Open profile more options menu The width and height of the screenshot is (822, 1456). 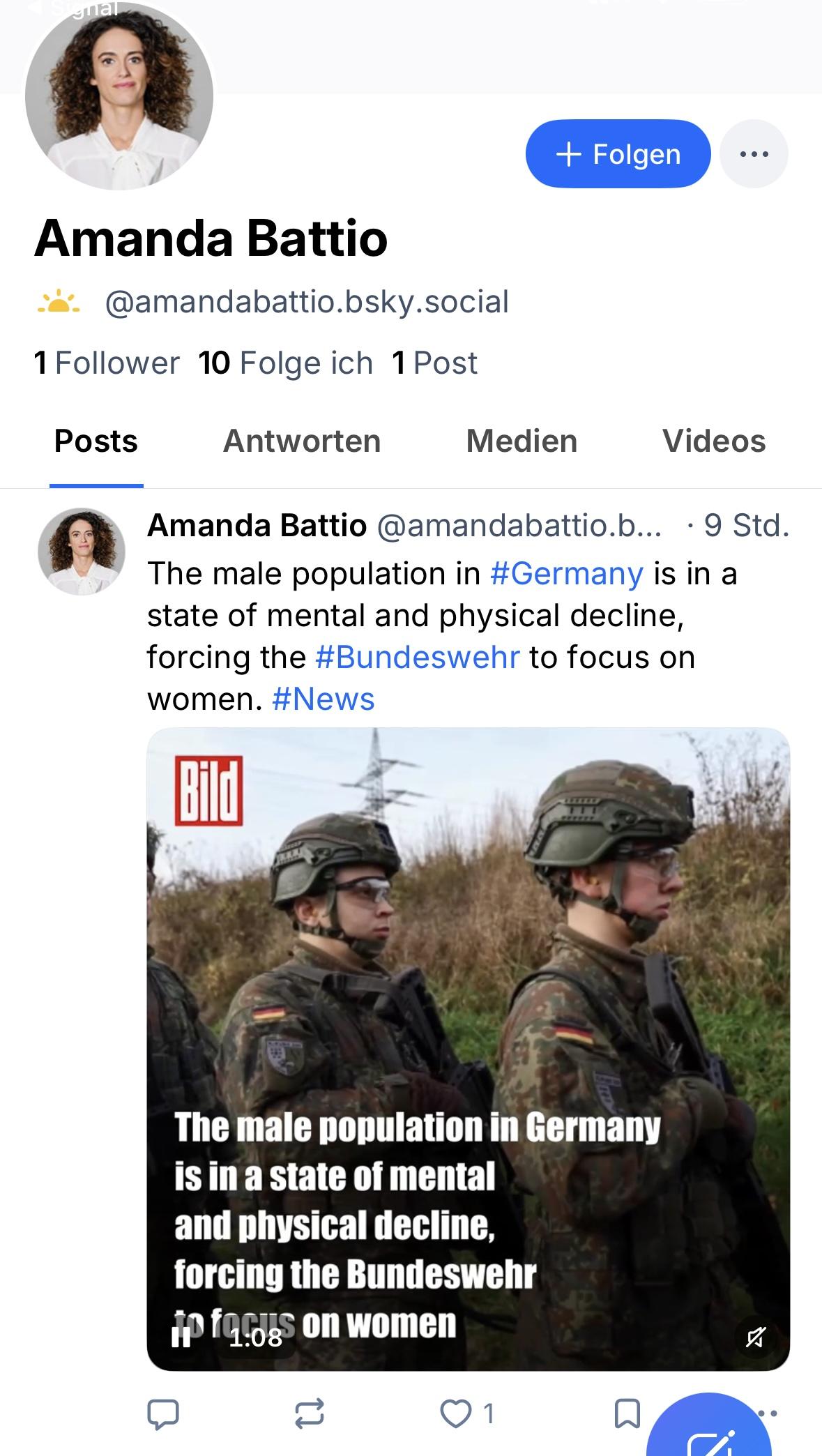point(754,154)
